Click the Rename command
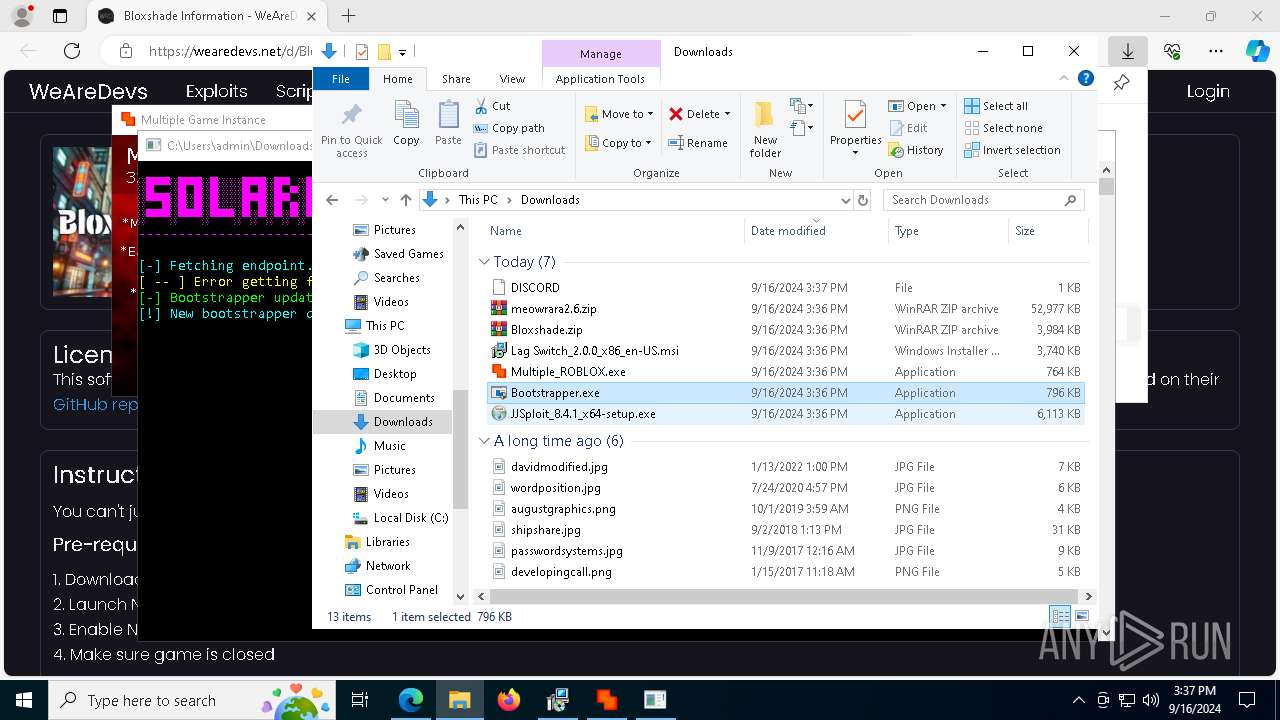The width and height of the screenshot is (1280, 720). point(698,143)
